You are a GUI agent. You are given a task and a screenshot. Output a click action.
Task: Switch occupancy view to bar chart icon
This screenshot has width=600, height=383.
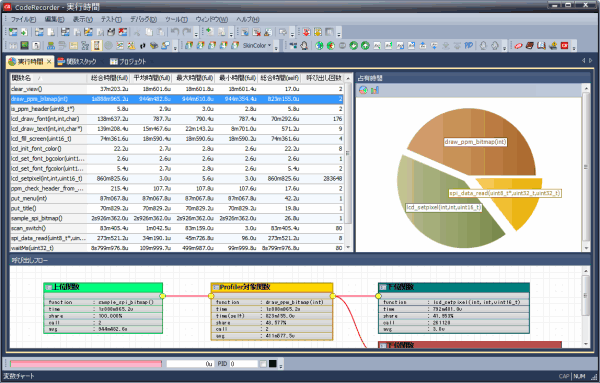[x=375, y=90]
